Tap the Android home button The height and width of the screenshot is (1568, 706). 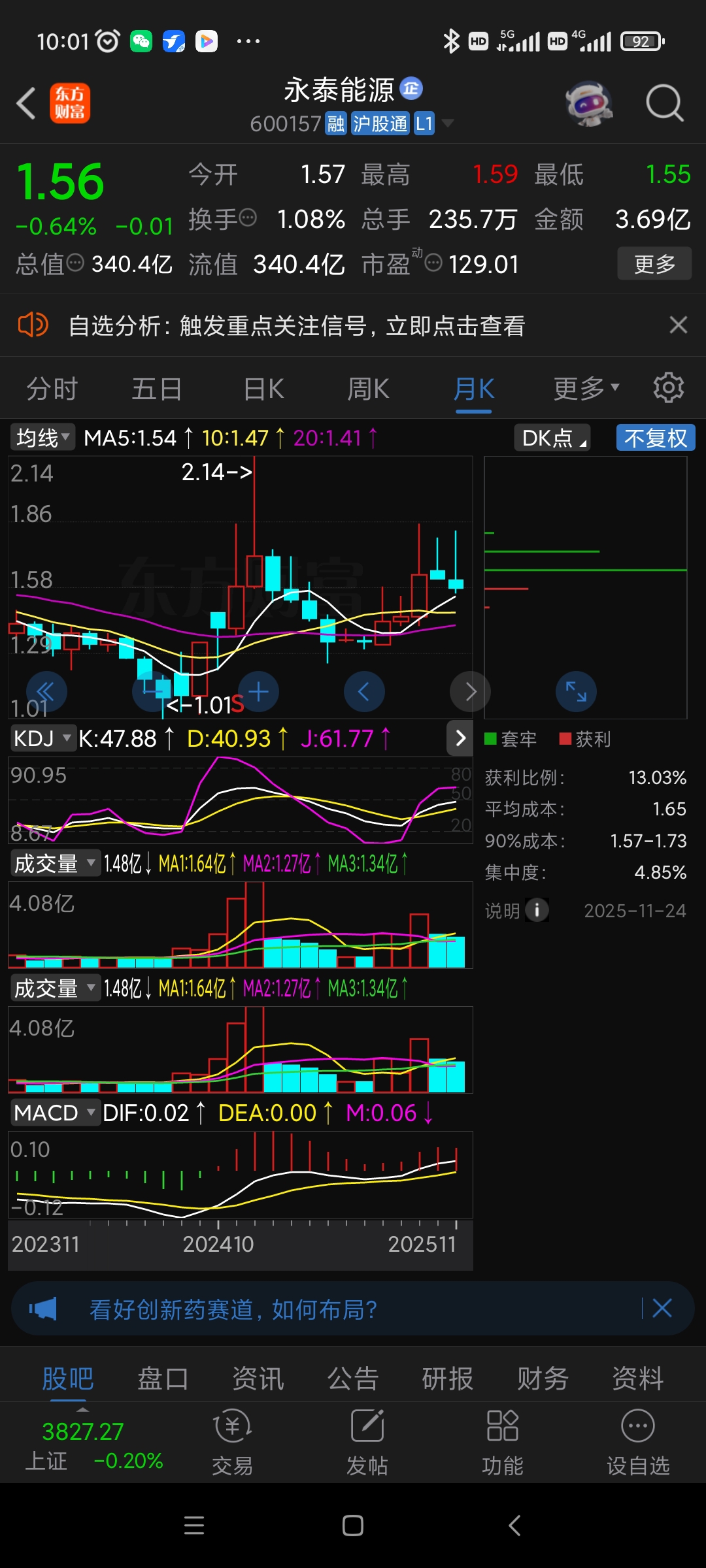[353, 1526]
